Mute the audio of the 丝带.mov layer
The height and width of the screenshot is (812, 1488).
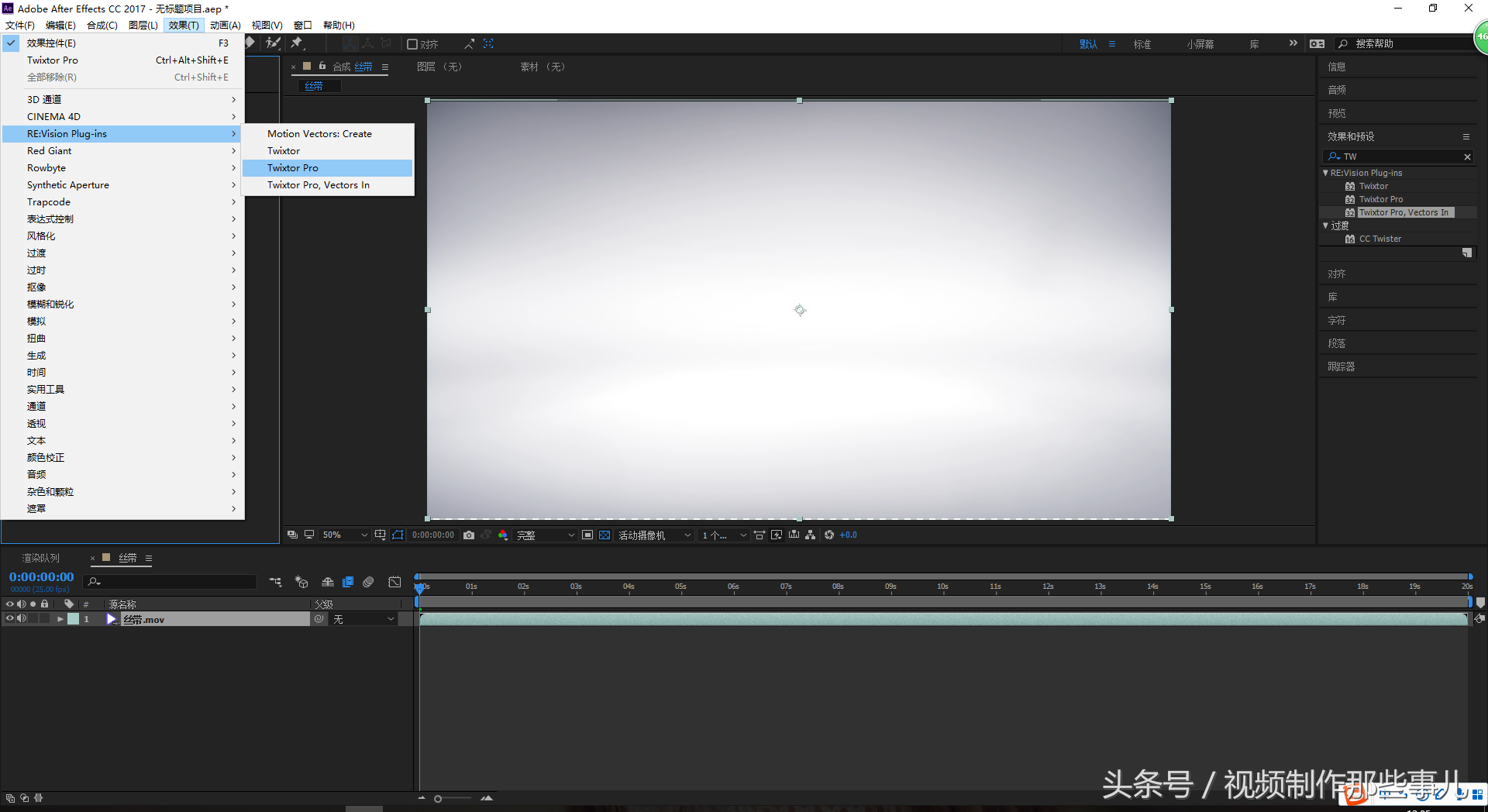[22, 619]
